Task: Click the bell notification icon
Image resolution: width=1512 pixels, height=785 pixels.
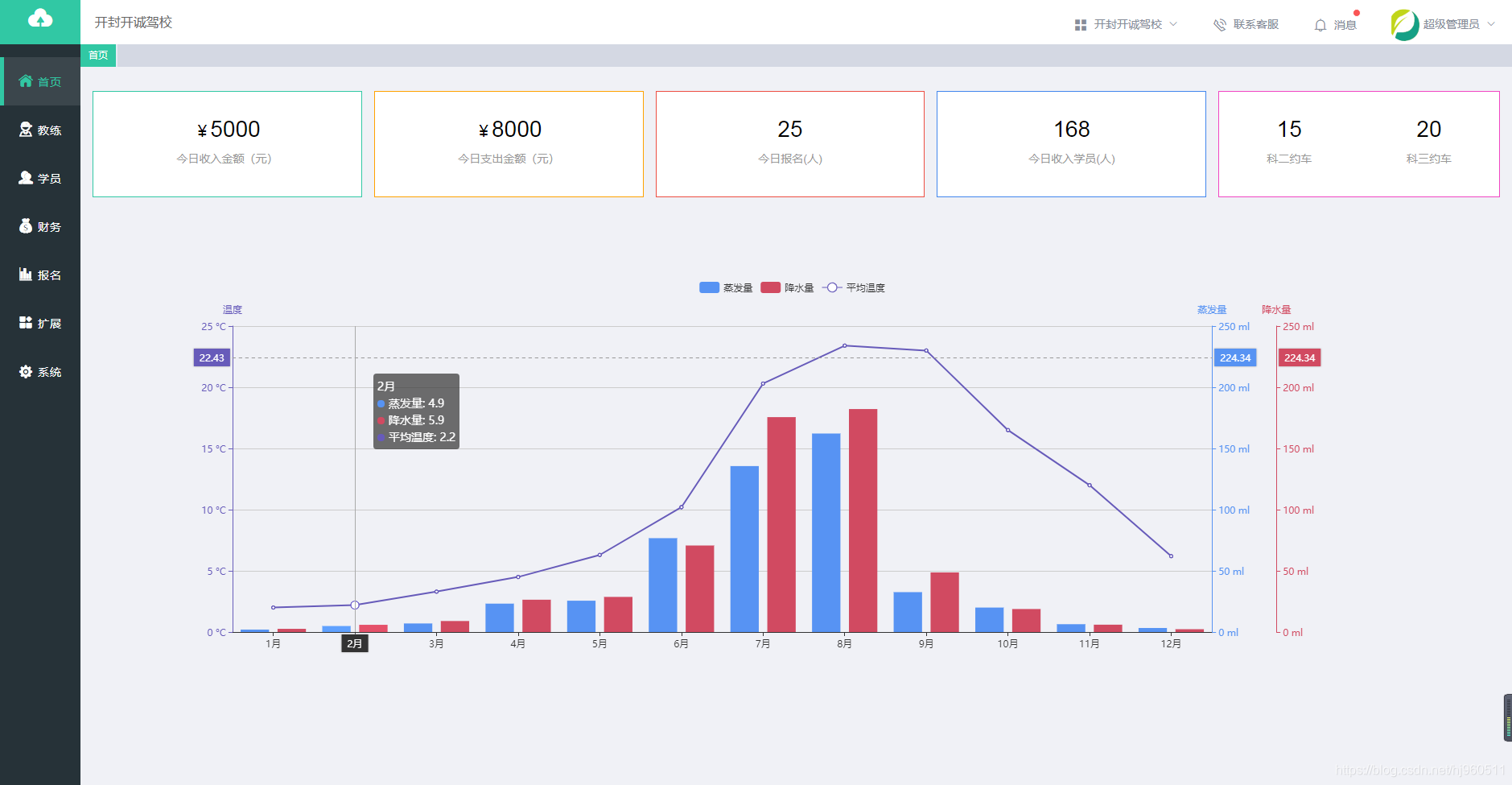Action: coord(1320,25)
